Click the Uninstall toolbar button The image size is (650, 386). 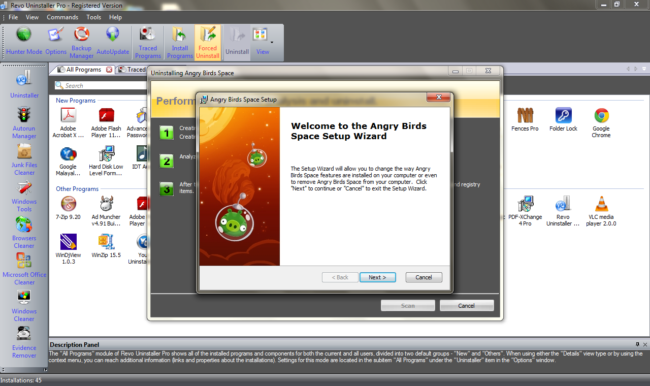click(237, 41)
